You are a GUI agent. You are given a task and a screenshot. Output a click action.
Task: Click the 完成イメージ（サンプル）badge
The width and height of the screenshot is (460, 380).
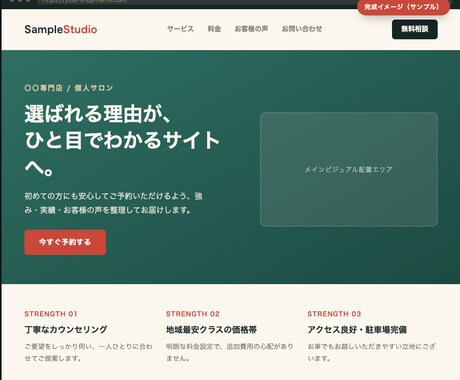click(x=403, y=7)
